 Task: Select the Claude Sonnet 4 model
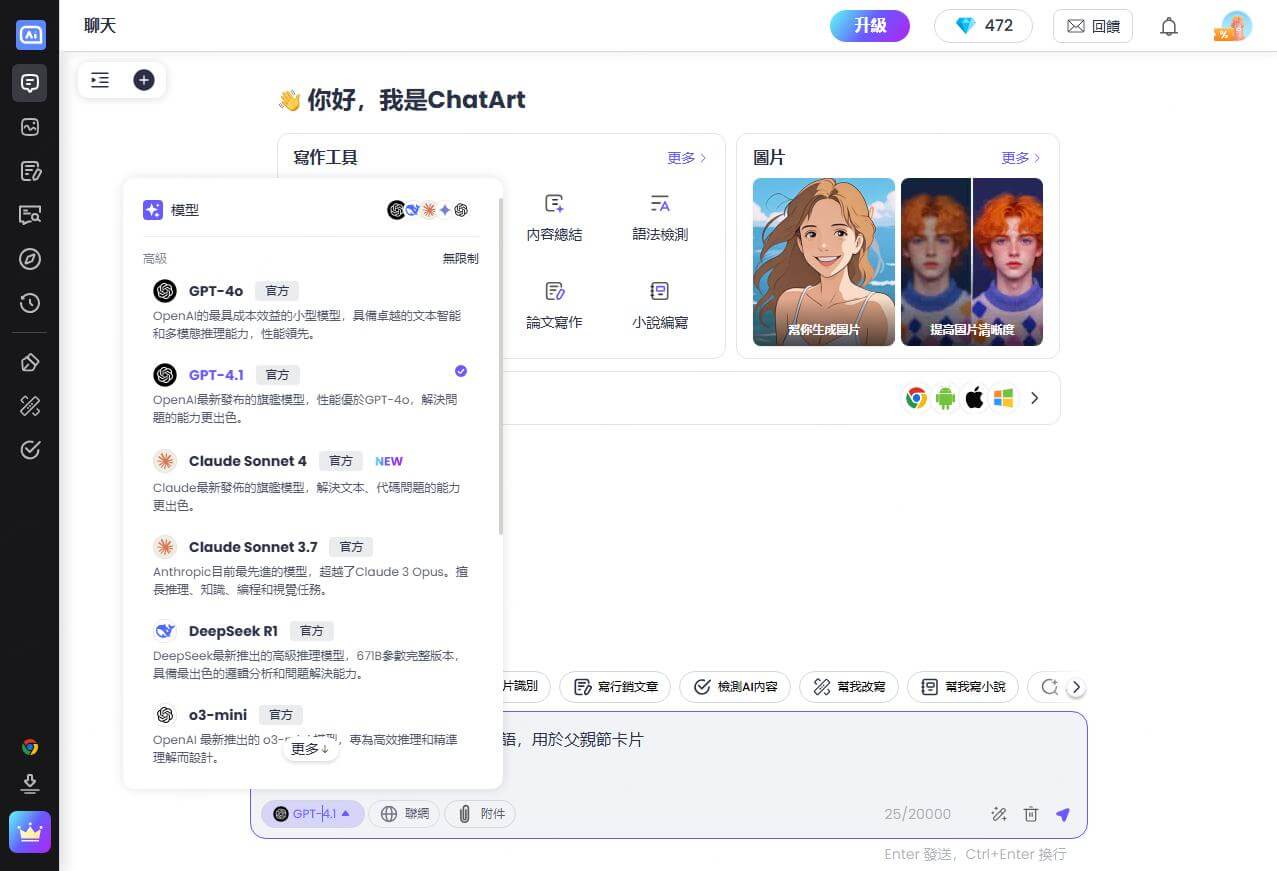tap(311, 480)
